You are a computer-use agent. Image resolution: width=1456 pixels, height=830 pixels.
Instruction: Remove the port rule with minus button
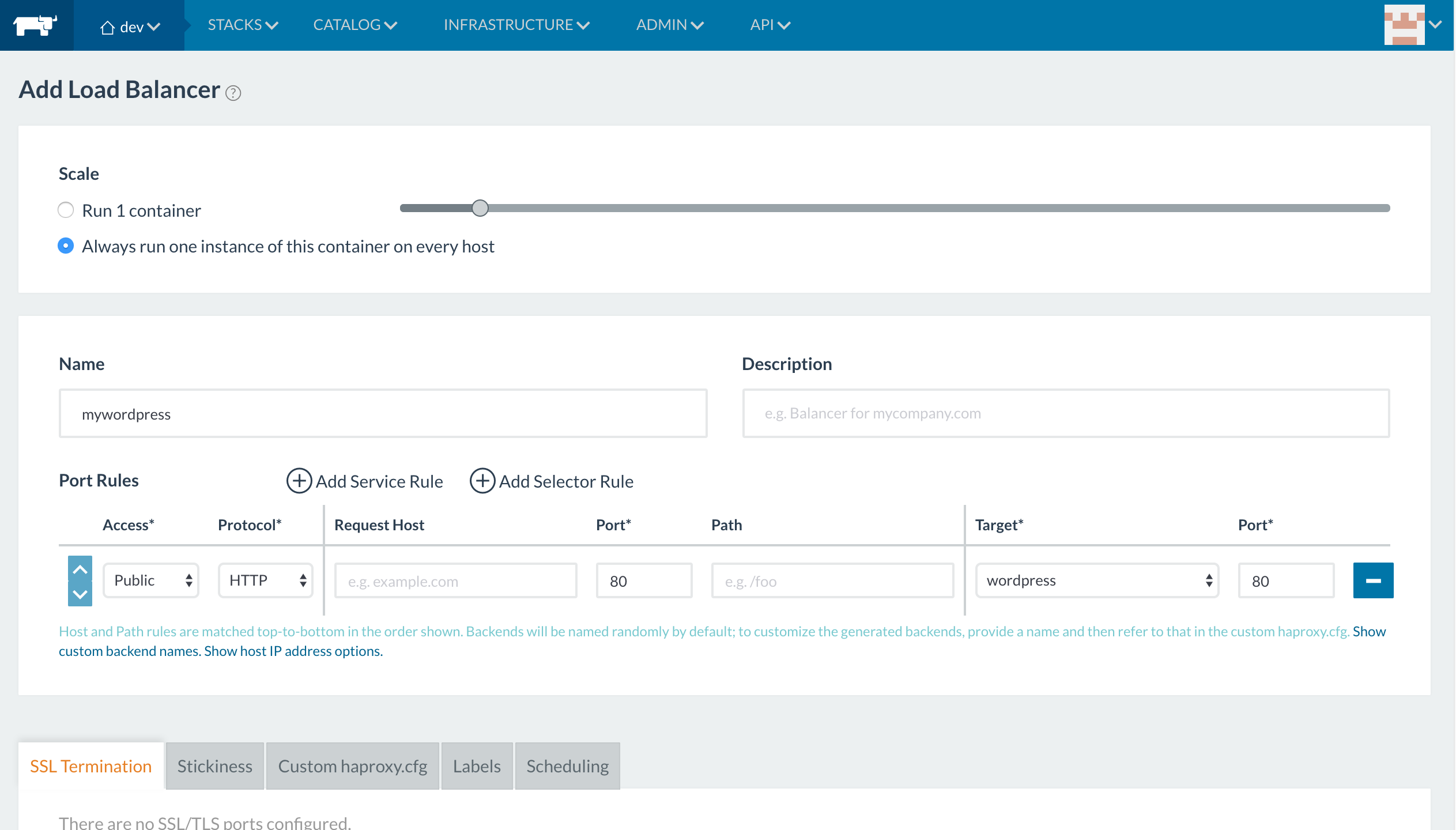(1373, 580)
